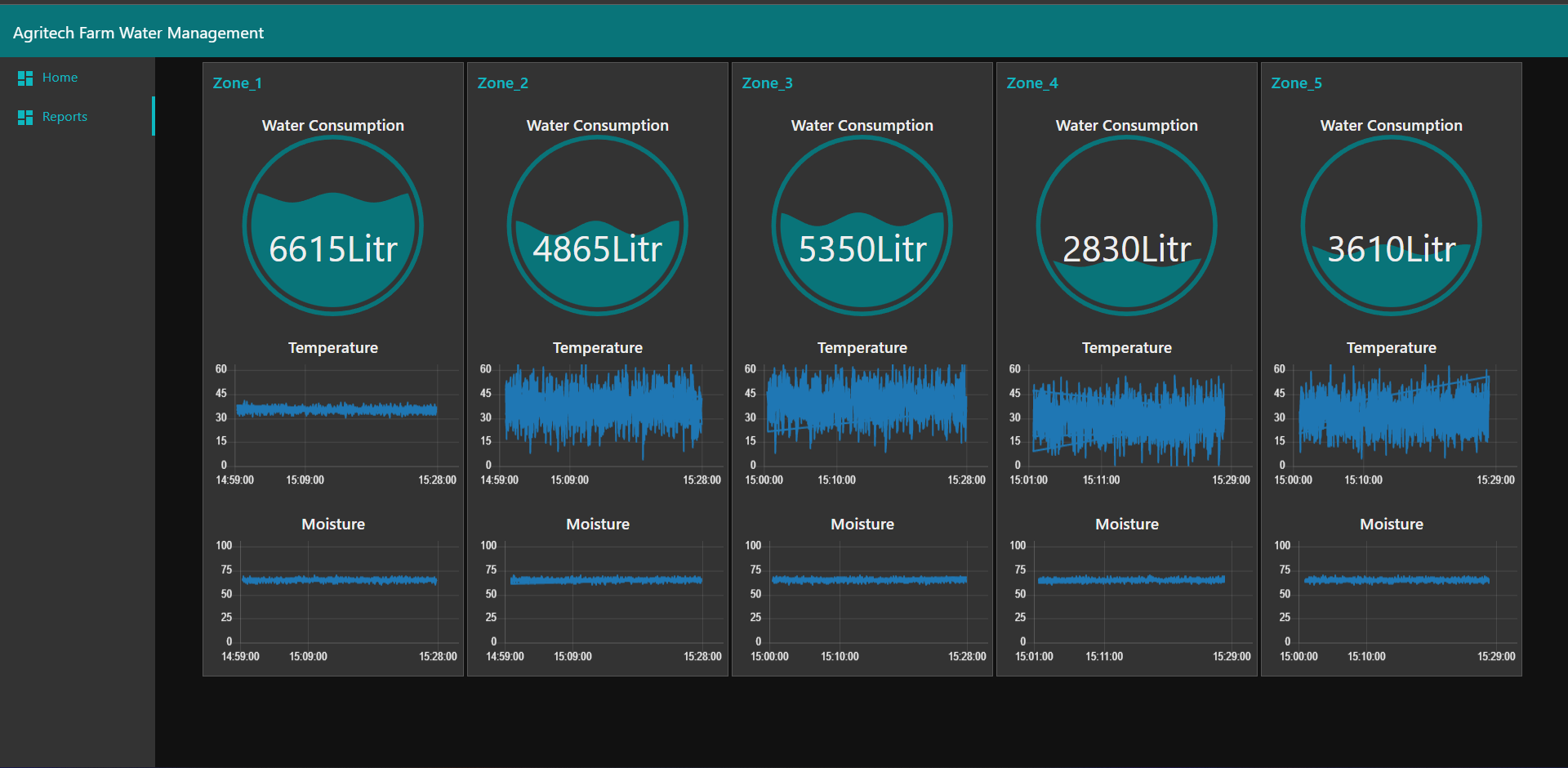Image resolution: width=1568 pixels, height=768 pixels.
Task: Click Zone_4 Water Consumption label
Action: click(1127, 126)
